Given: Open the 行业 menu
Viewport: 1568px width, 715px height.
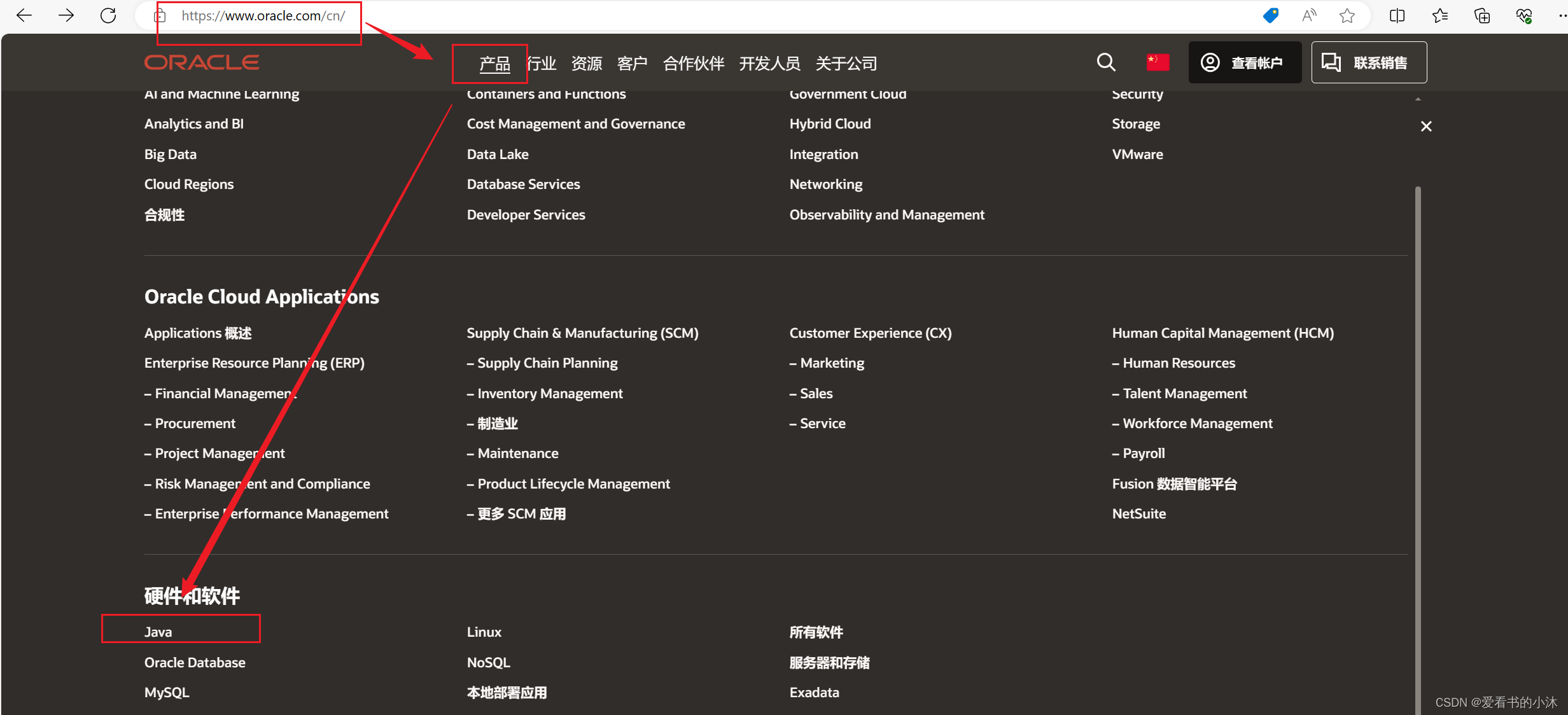Looking at the screenshot, I should click(542, 64).
